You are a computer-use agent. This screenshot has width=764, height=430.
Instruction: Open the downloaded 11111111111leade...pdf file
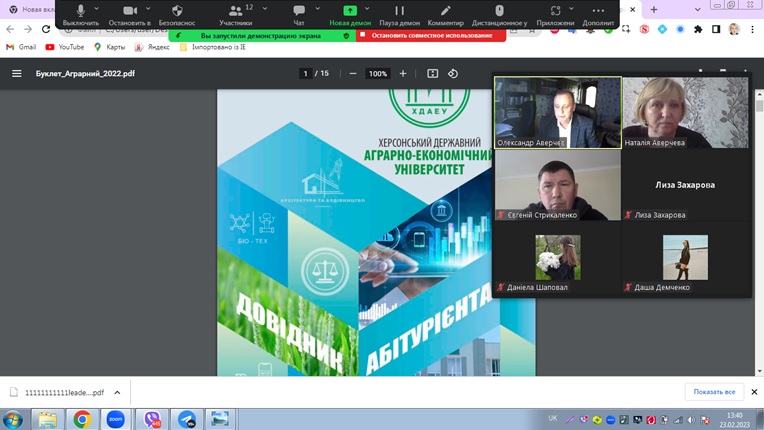57,393
